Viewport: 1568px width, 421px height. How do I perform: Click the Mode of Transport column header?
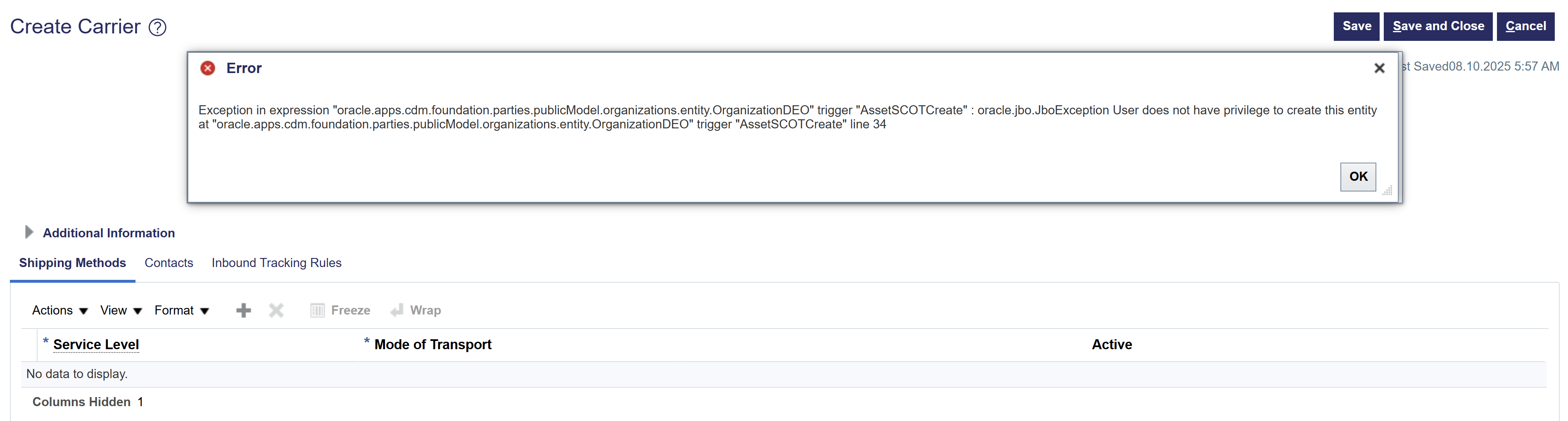(x=433, y=344)
